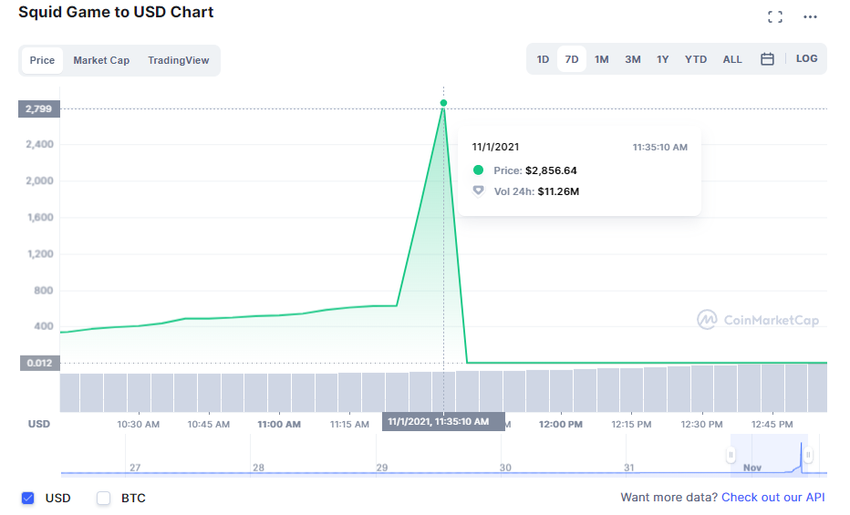Toggle the USD currency checkbox
Viewport: 850px width, 515px height.
coord(28,498)
